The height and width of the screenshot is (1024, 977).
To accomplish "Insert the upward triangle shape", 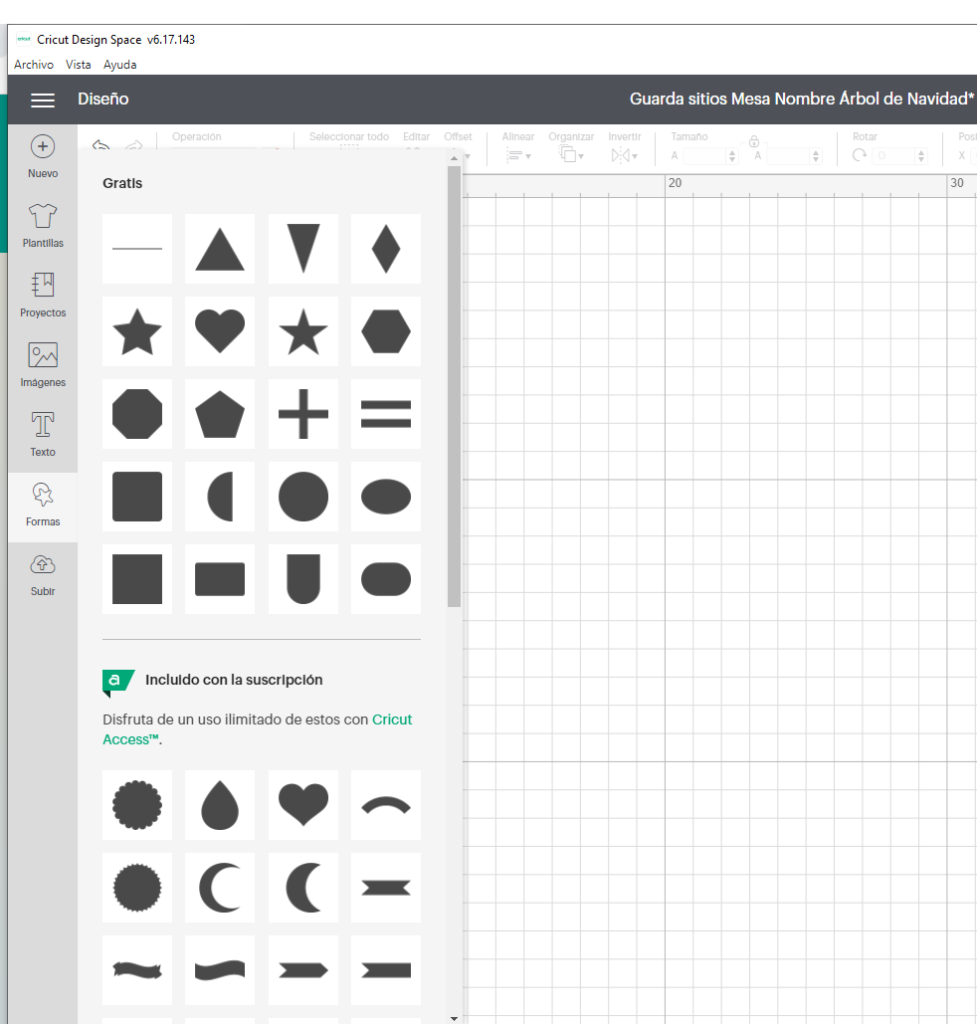I will tap(220, 249).
